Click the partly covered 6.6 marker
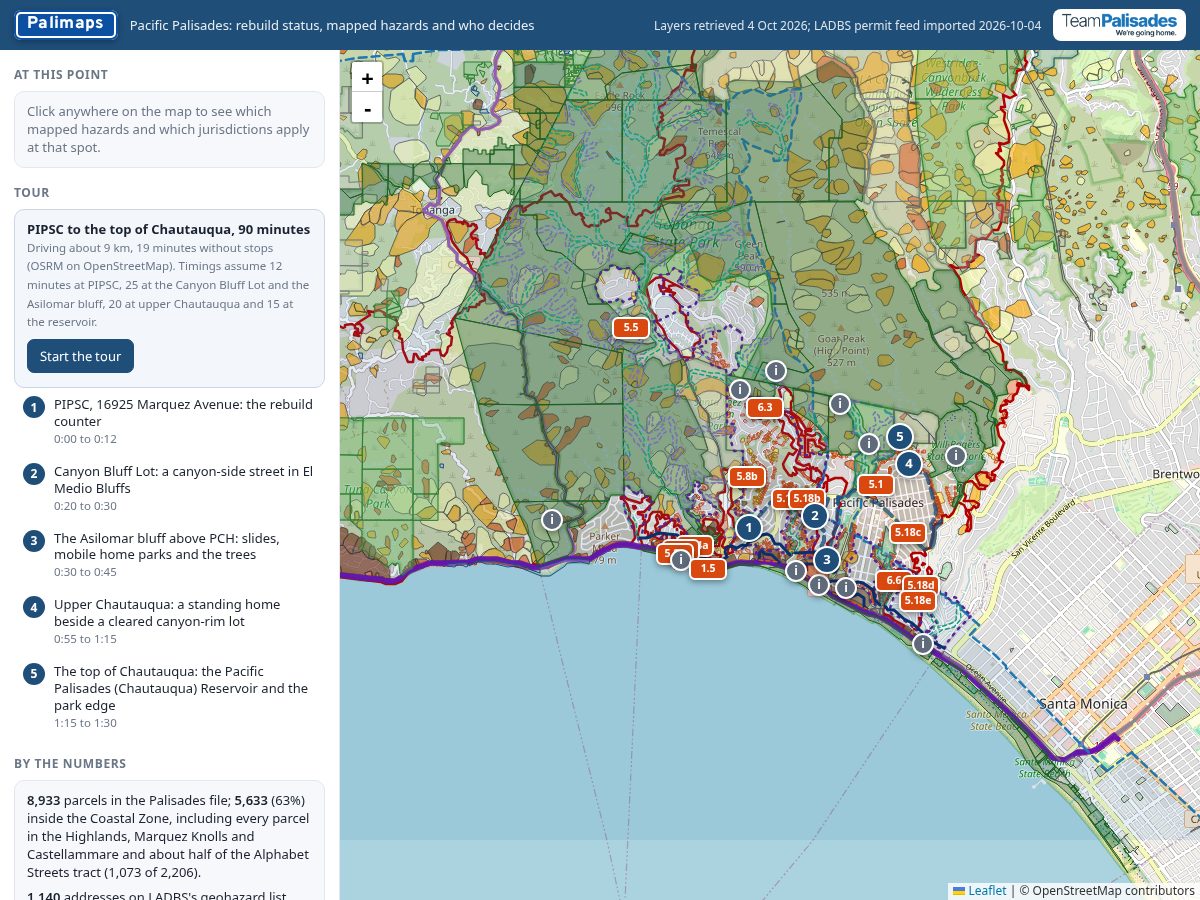The image size is (1200, 900). [889, 580]
